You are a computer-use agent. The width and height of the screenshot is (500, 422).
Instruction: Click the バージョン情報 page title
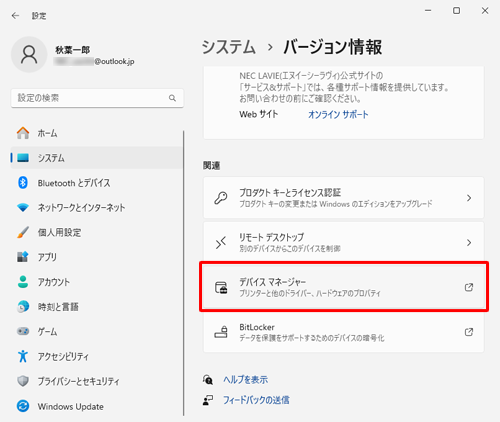click(x=333, y=47)
